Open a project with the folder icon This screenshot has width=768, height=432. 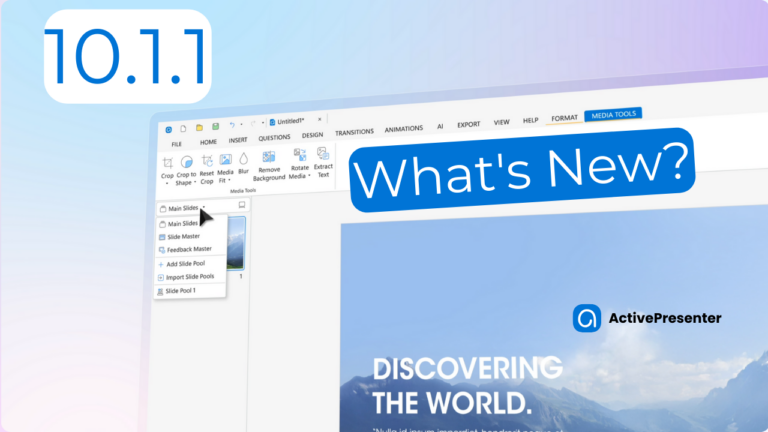pos(199,128)
